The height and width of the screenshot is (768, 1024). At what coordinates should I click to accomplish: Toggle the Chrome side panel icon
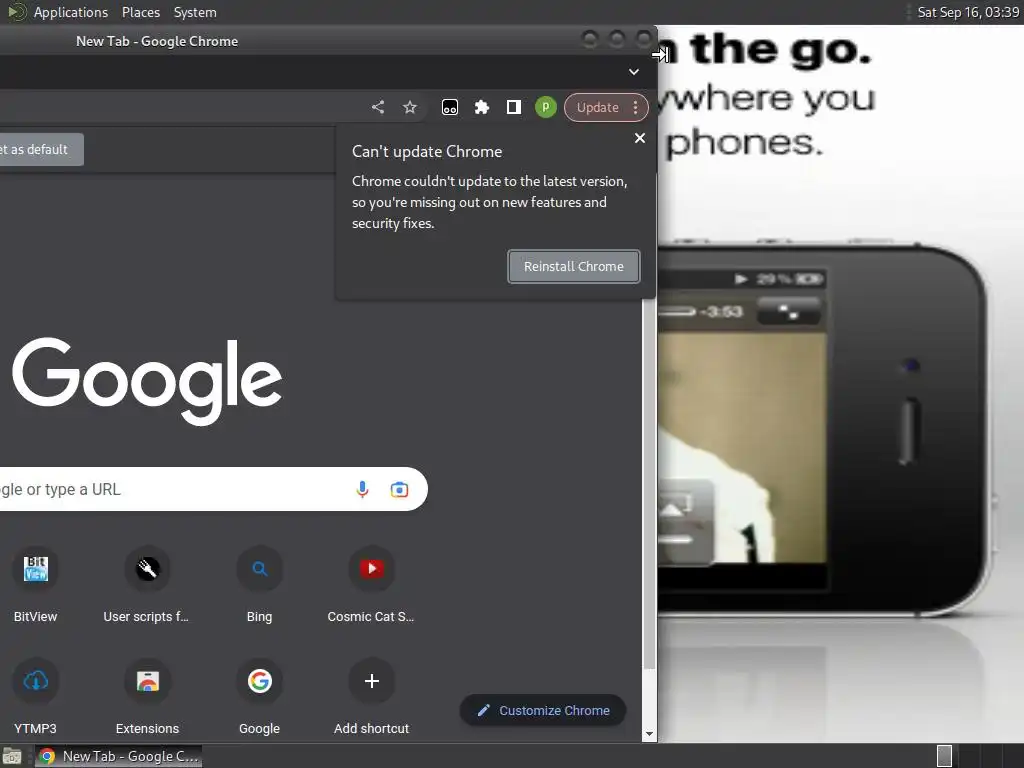click(514, 107)
